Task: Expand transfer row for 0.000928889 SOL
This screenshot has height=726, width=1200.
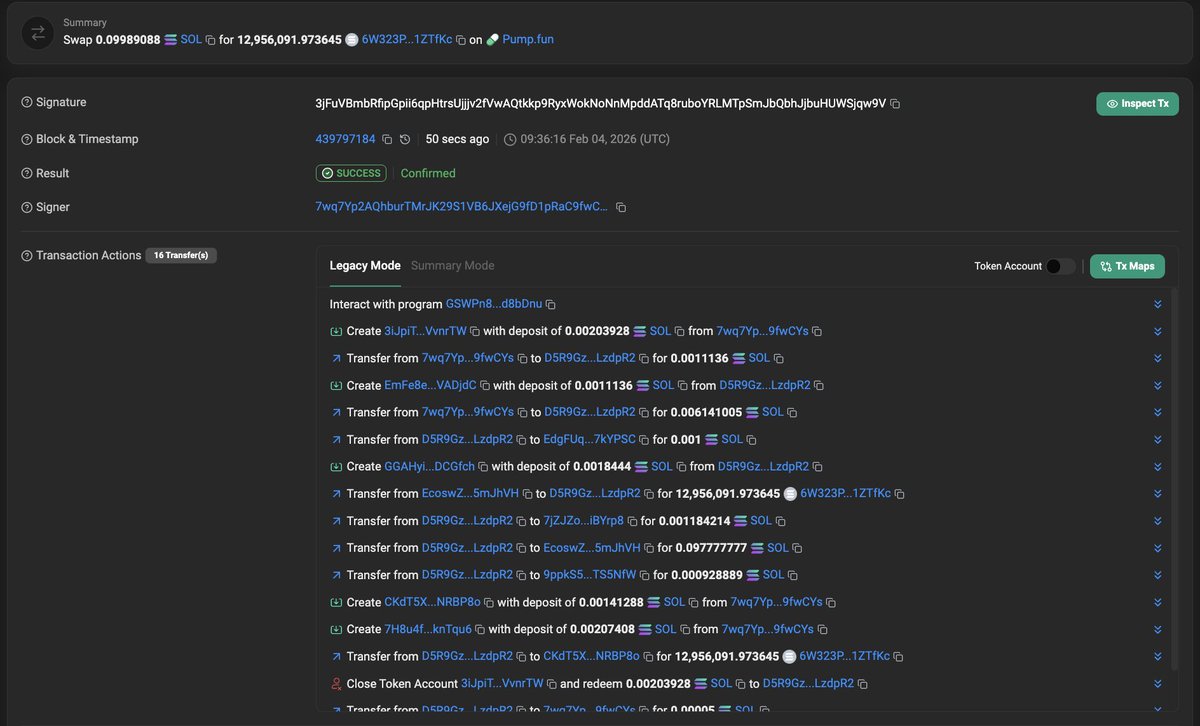Action: coord(1157,575)
